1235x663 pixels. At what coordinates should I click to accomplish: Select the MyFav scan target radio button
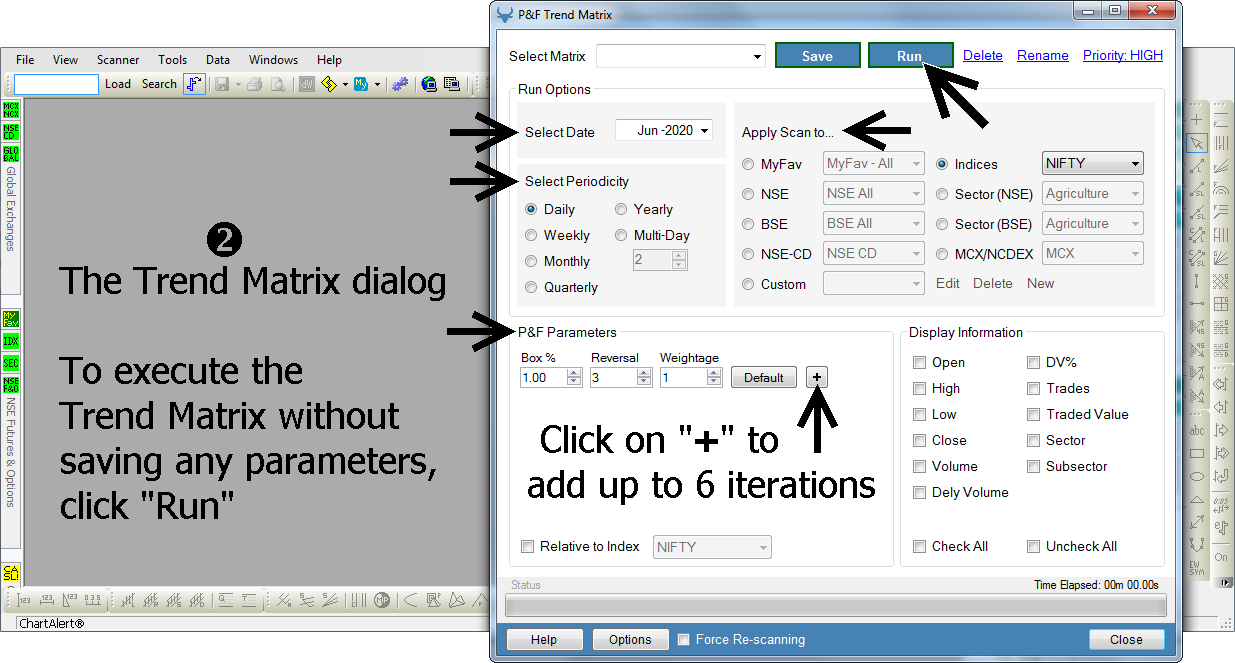[x=749, y=164]
